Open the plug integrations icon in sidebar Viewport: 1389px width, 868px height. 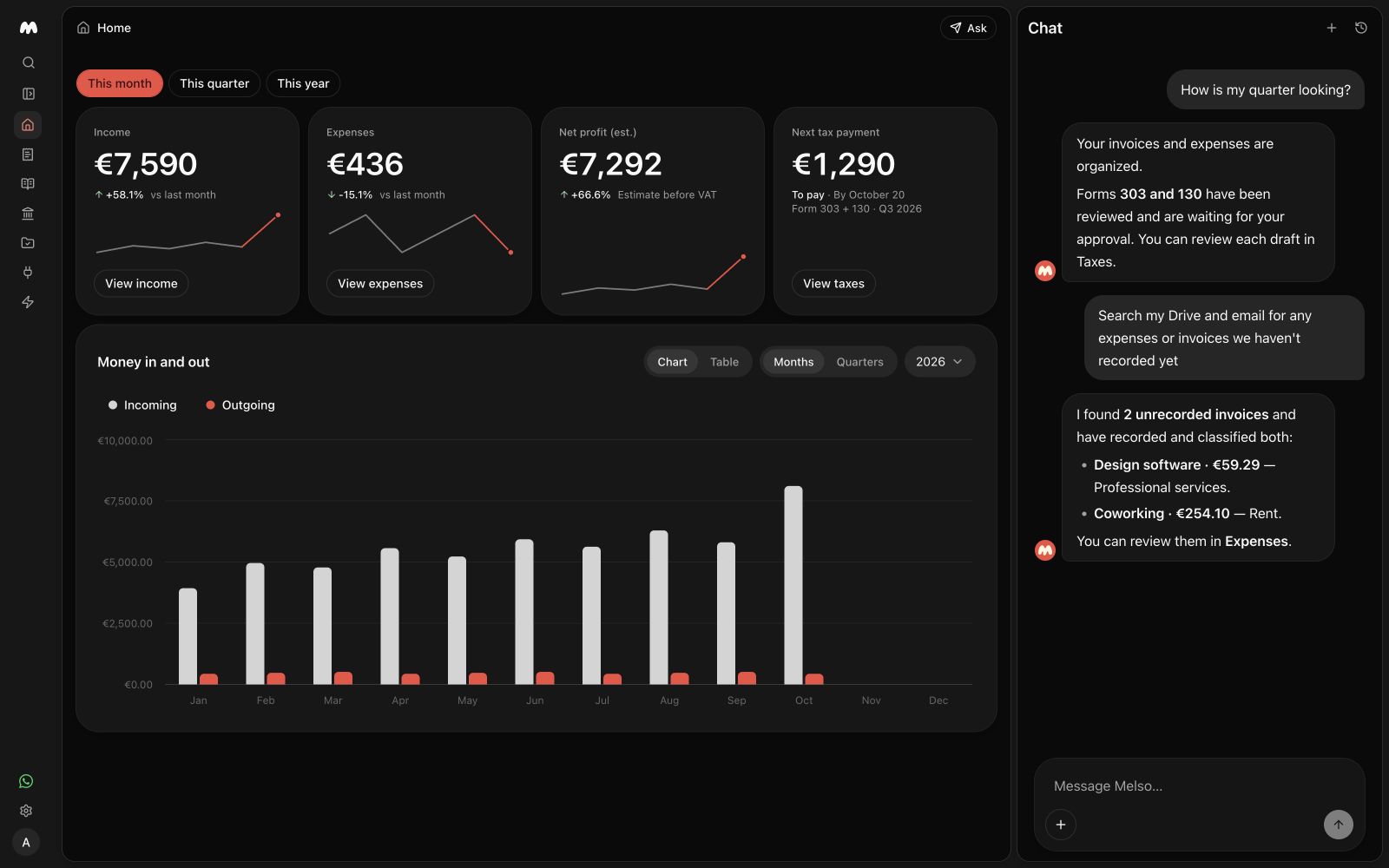point(28,273)
